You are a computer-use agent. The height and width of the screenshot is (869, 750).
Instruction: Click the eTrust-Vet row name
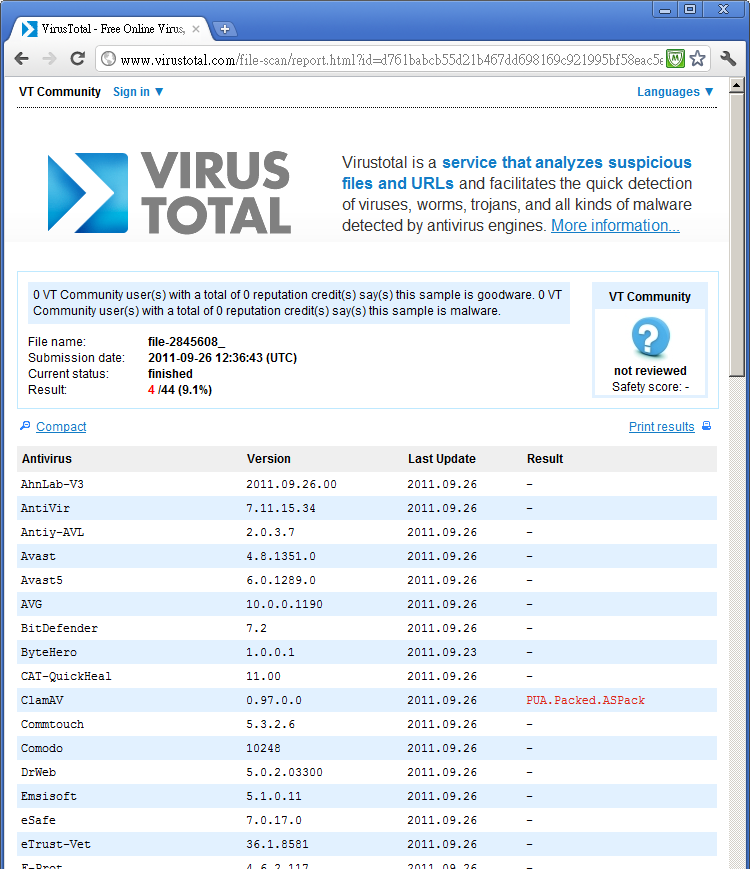click(x=55, y=845)
